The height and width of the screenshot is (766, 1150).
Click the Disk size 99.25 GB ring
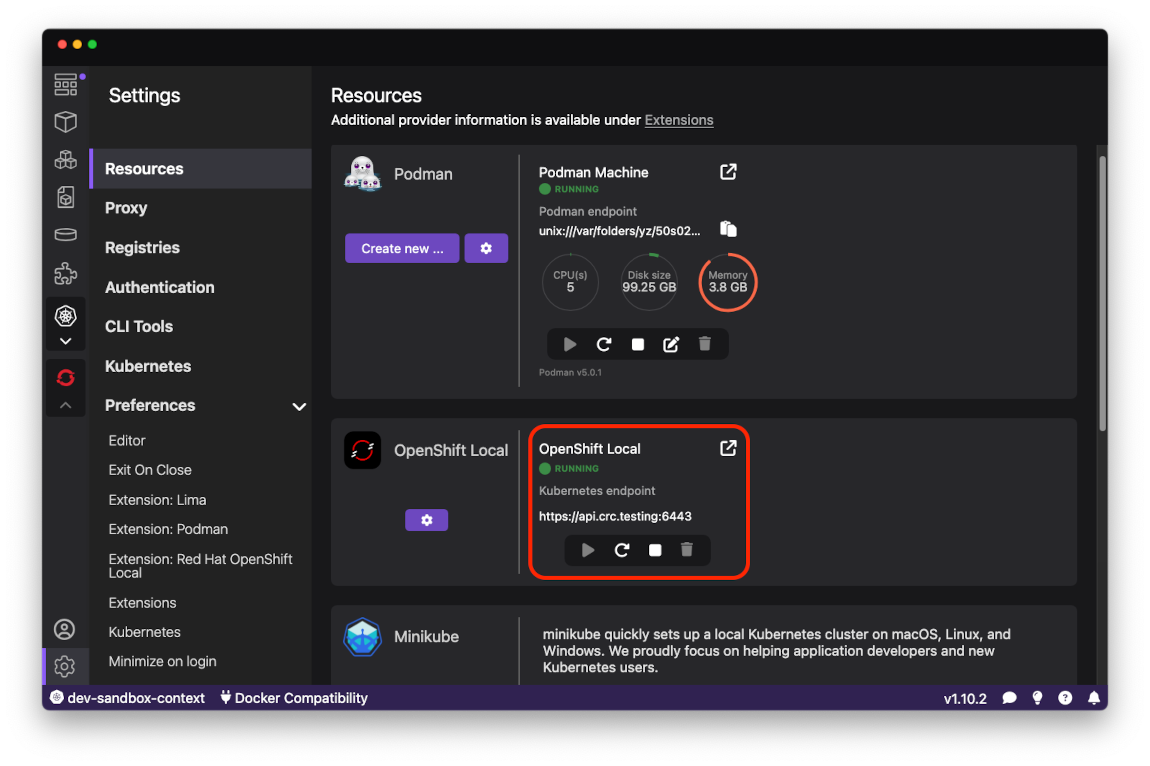(649, 282)
